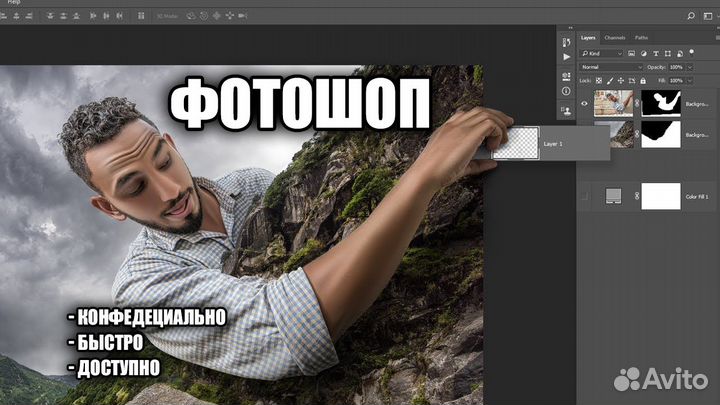Lock position move icon
The width and height of the screenshot is (720, 405).
click(x=621, y=81)
